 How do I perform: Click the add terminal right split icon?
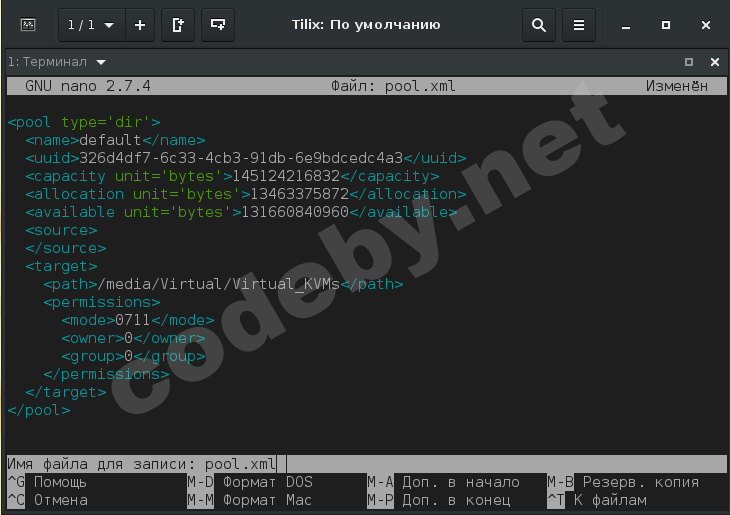click(178, 24)
